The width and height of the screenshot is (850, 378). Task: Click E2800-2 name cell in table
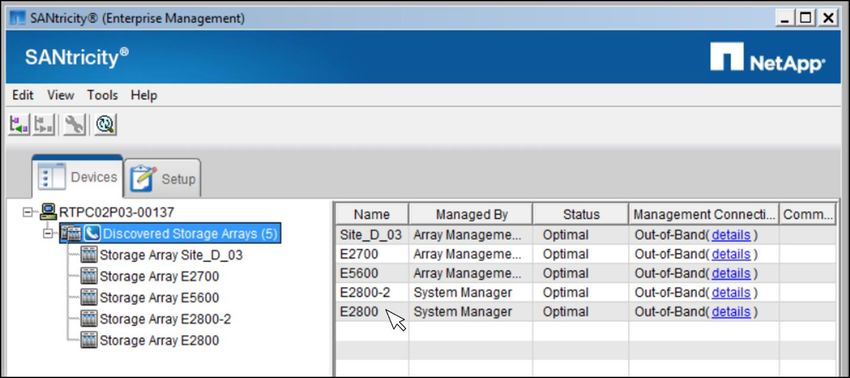[x=372, y=292]
